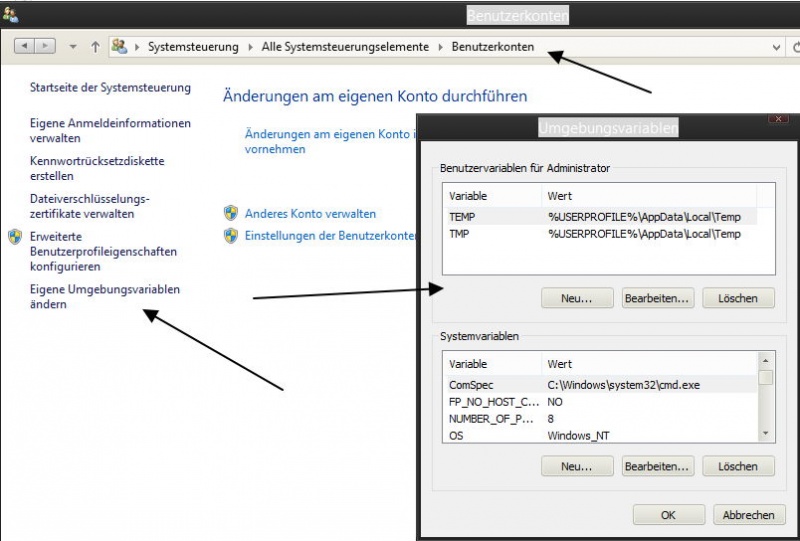
Task: Click the forward navigation arrow button
Action: click(x=46, y=47)
